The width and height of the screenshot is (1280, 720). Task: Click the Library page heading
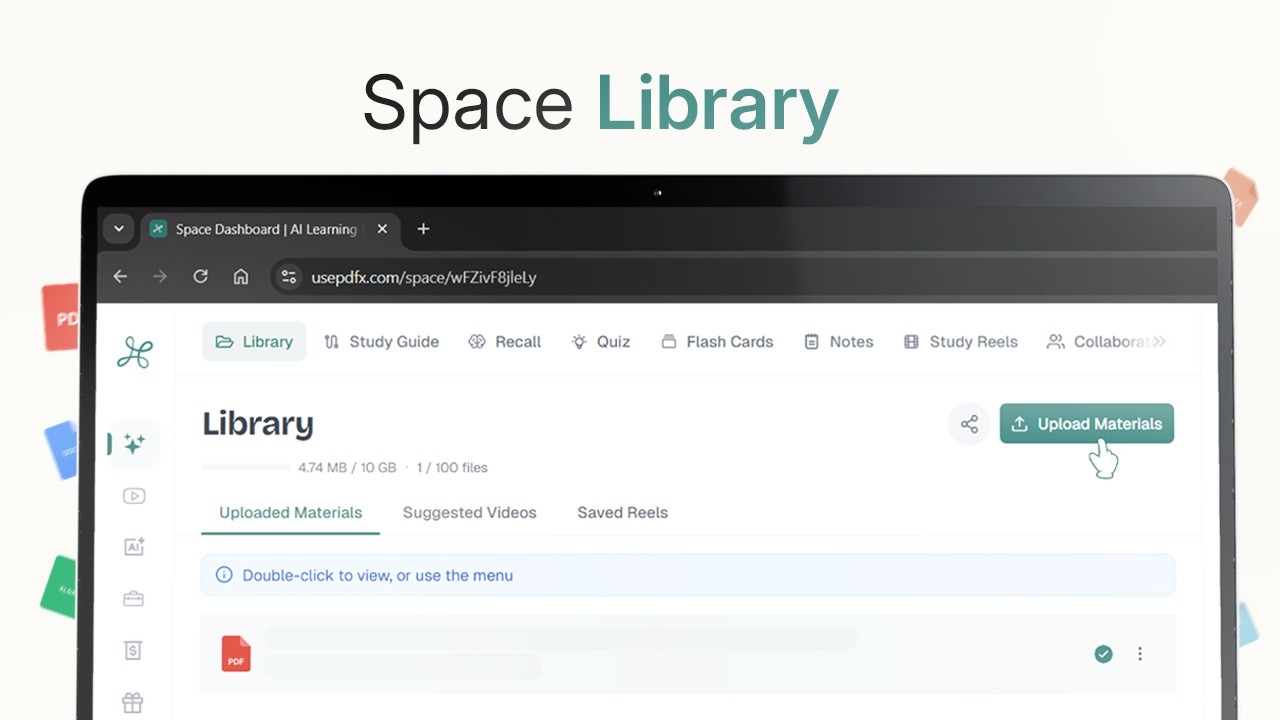258,424
